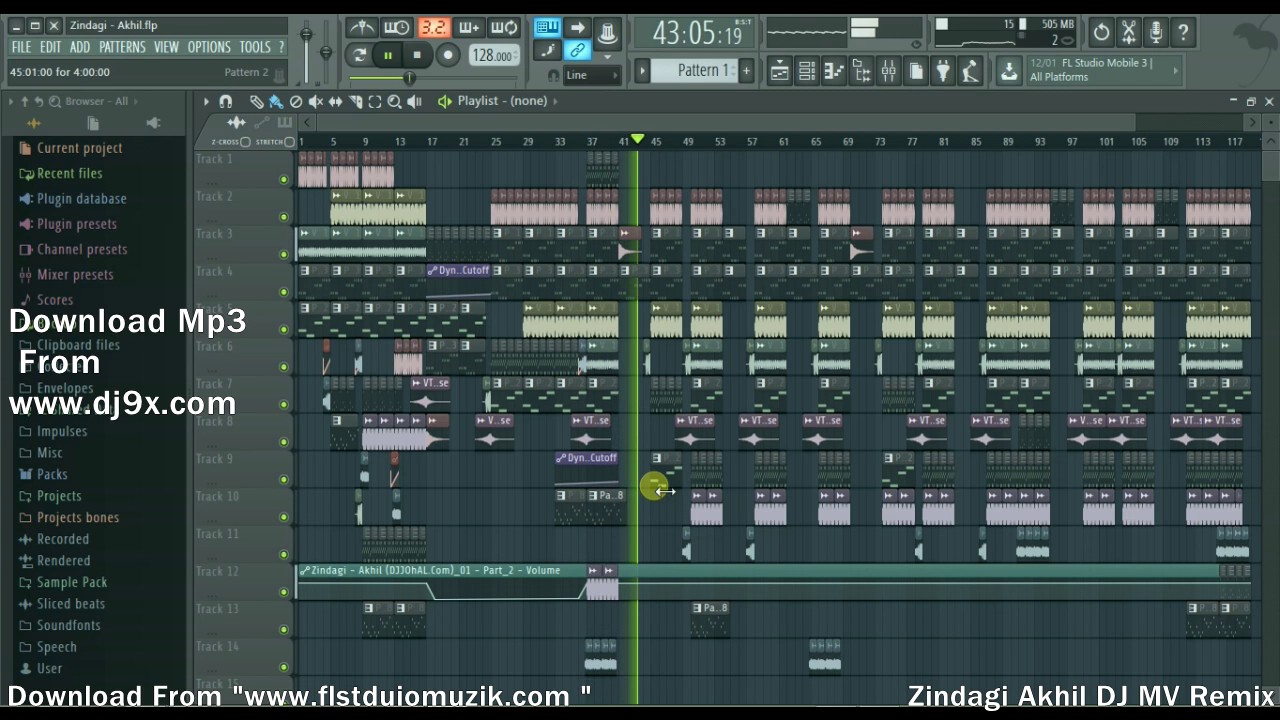Select the playlist Draw pencil tool
This screenshot has width=1280, height=720.
(257, 101)
